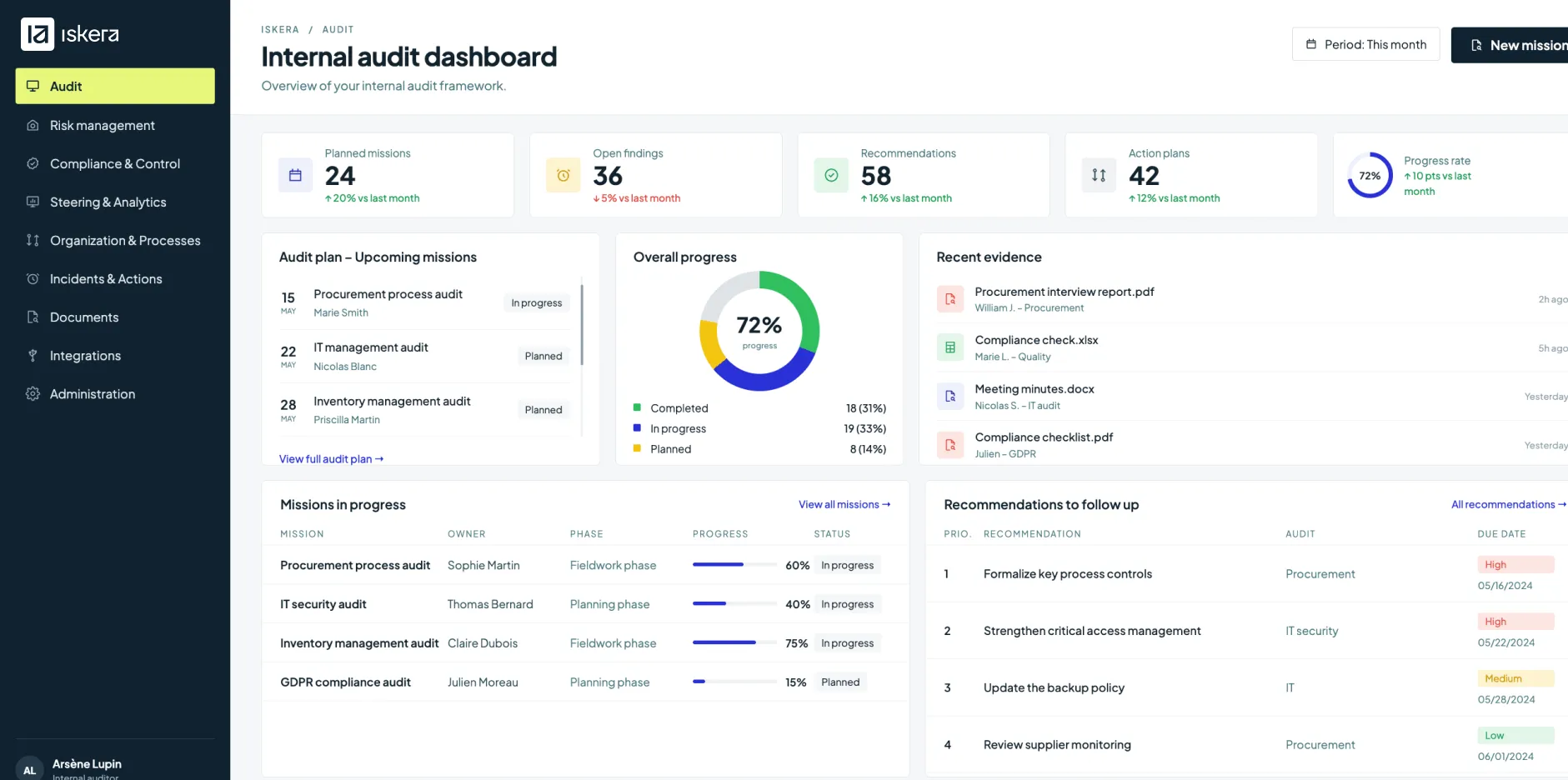This screenshot has height=780, width=1568.
Task: Click the Audit plan list scrollbar
Action: 582,325
